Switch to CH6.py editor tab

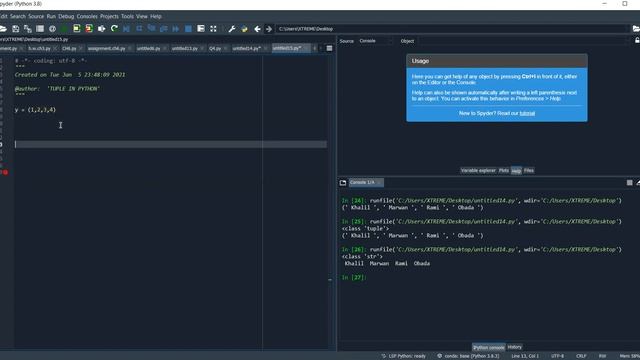69,48
